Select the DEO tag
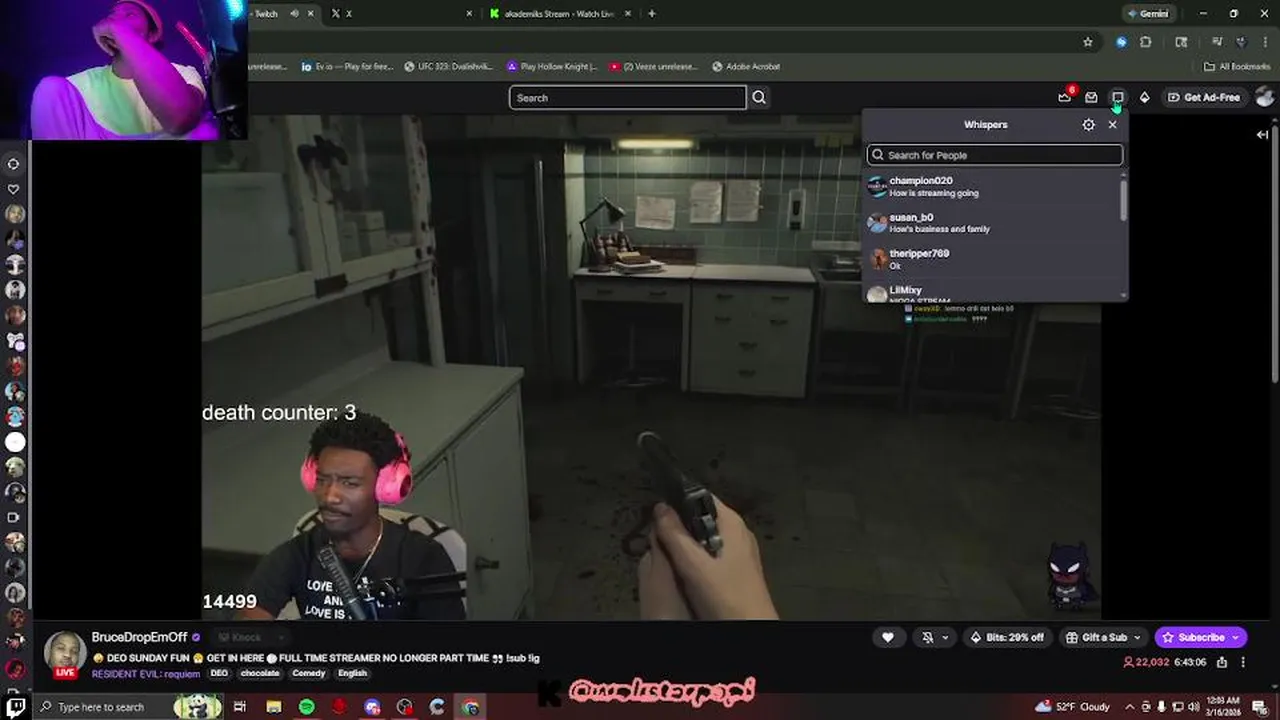The image size is (1280, 720). click(x=219, y=673)
